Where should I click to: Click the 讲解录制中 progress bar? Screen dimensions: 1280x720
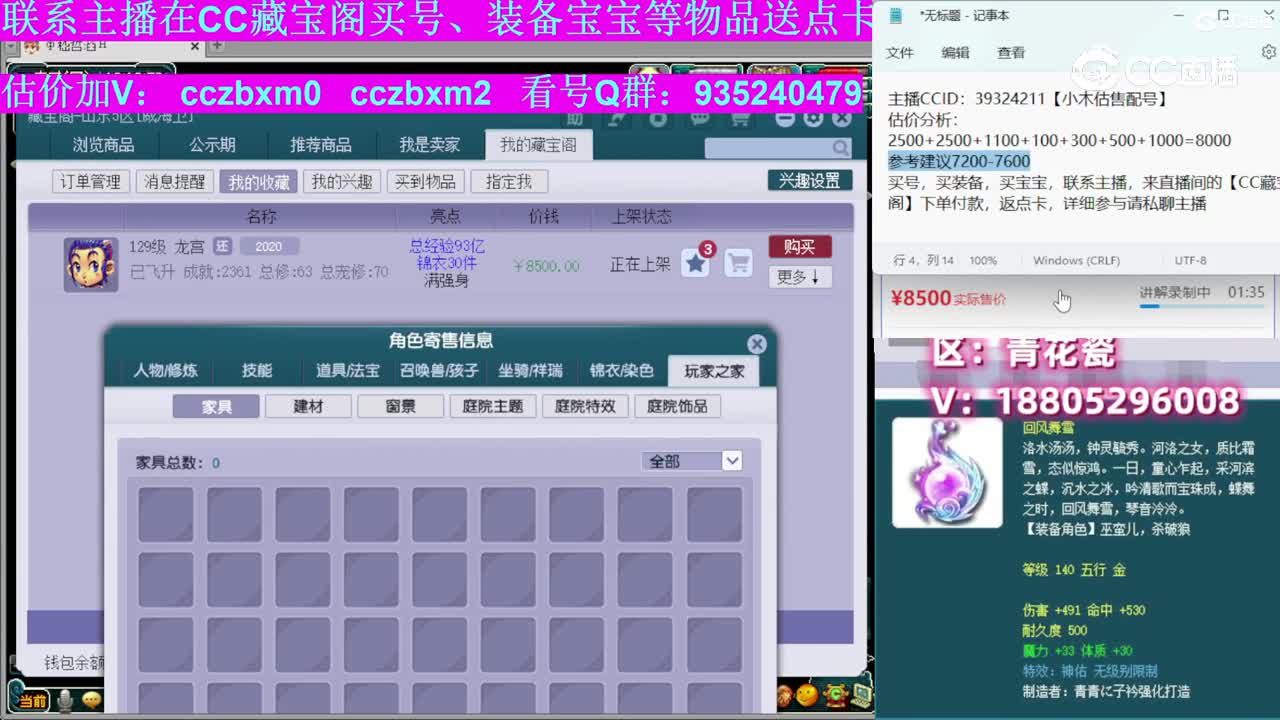coord(1201,307)
